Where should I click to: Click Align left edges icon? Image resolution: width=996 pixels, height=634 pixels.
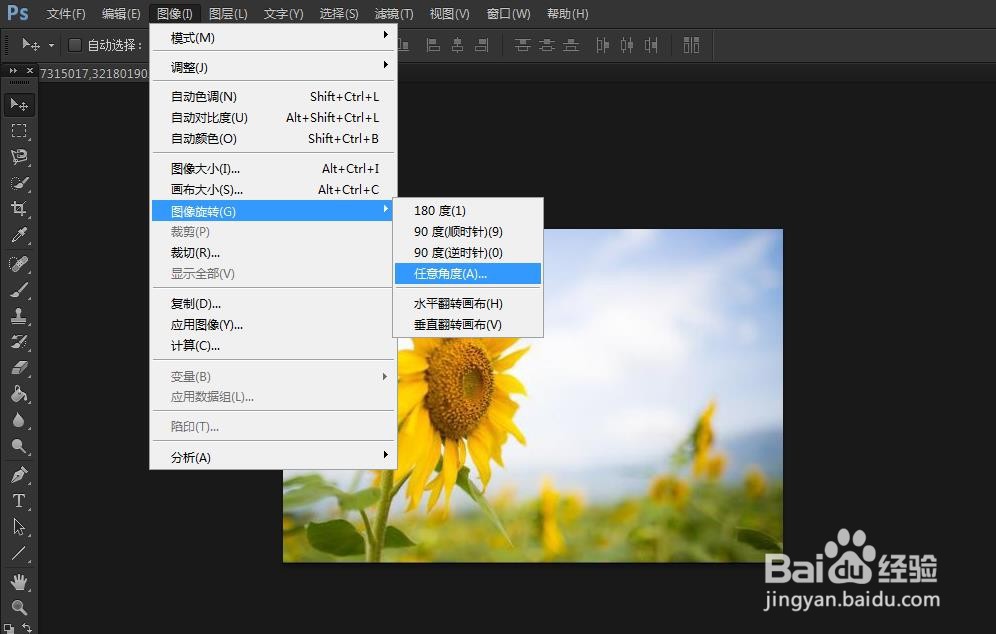pos(433,45)
